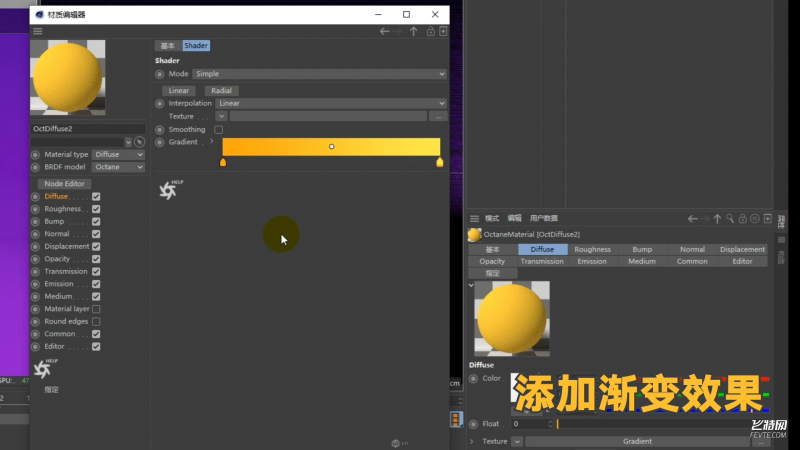The height and width of the screenshot is (450, 800).
Task: Click new window icon in Material Editor
Action: pos(443,32)
